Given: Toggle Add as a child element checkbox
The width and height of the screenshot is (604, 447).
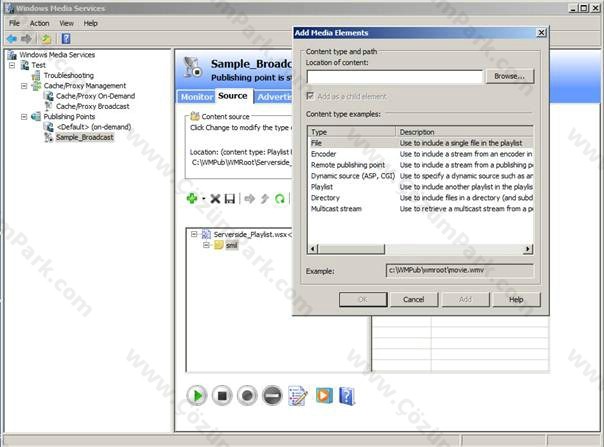Looking at the screenshot, I should (x=310, y=96).
